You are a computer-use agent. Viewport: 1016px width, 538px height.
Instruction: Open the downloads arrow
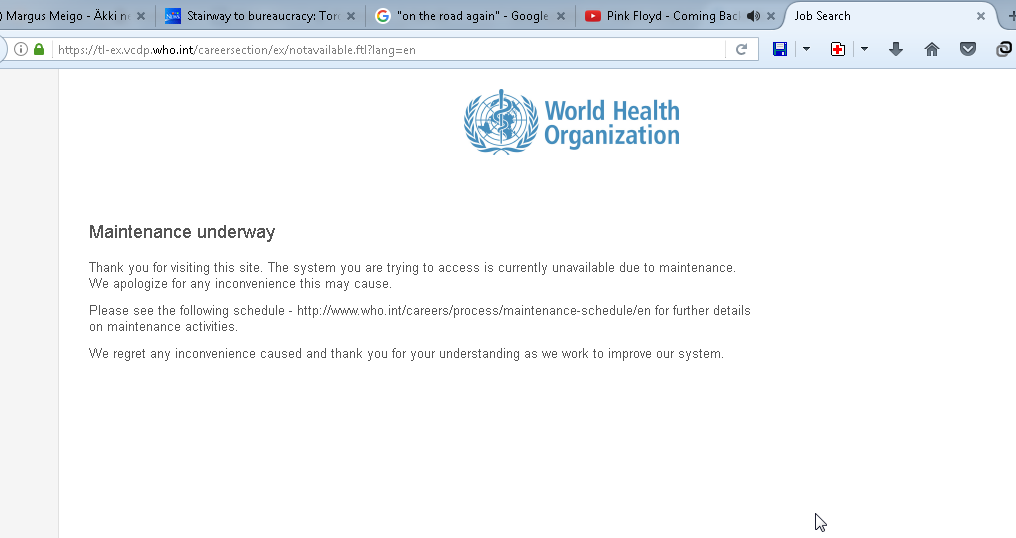[x=896, y=49]
